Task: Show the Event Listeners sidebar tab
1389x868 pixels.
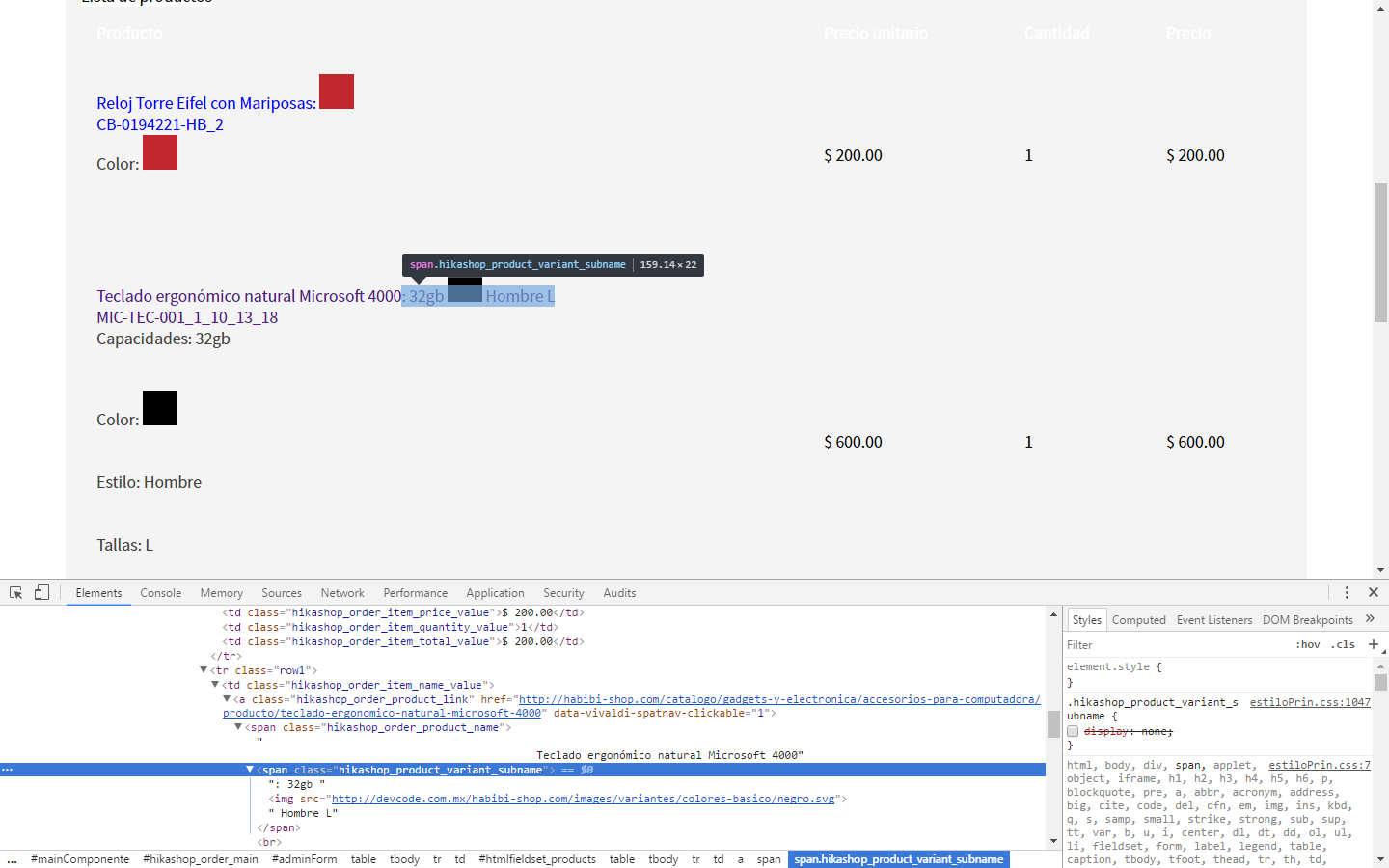Action: pos(1214,620)
